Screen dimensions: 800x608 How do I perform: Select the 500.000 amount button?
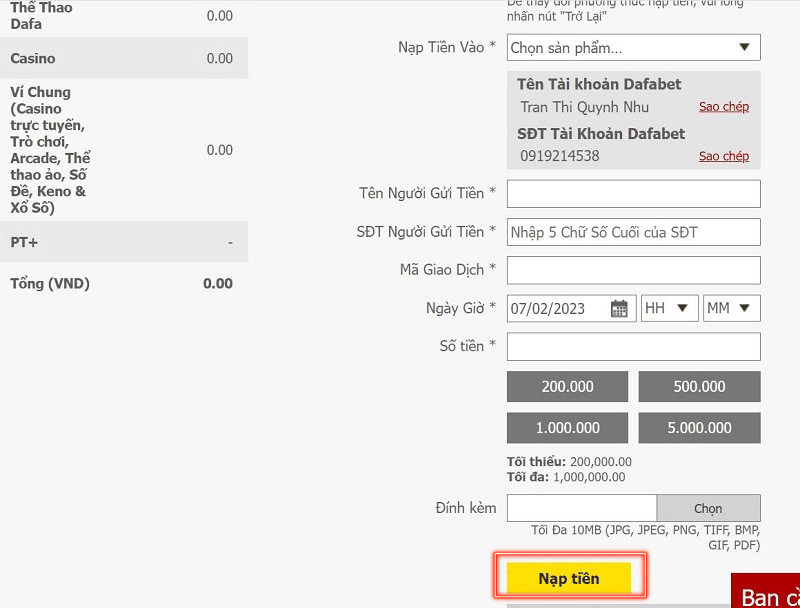point(699,387)
